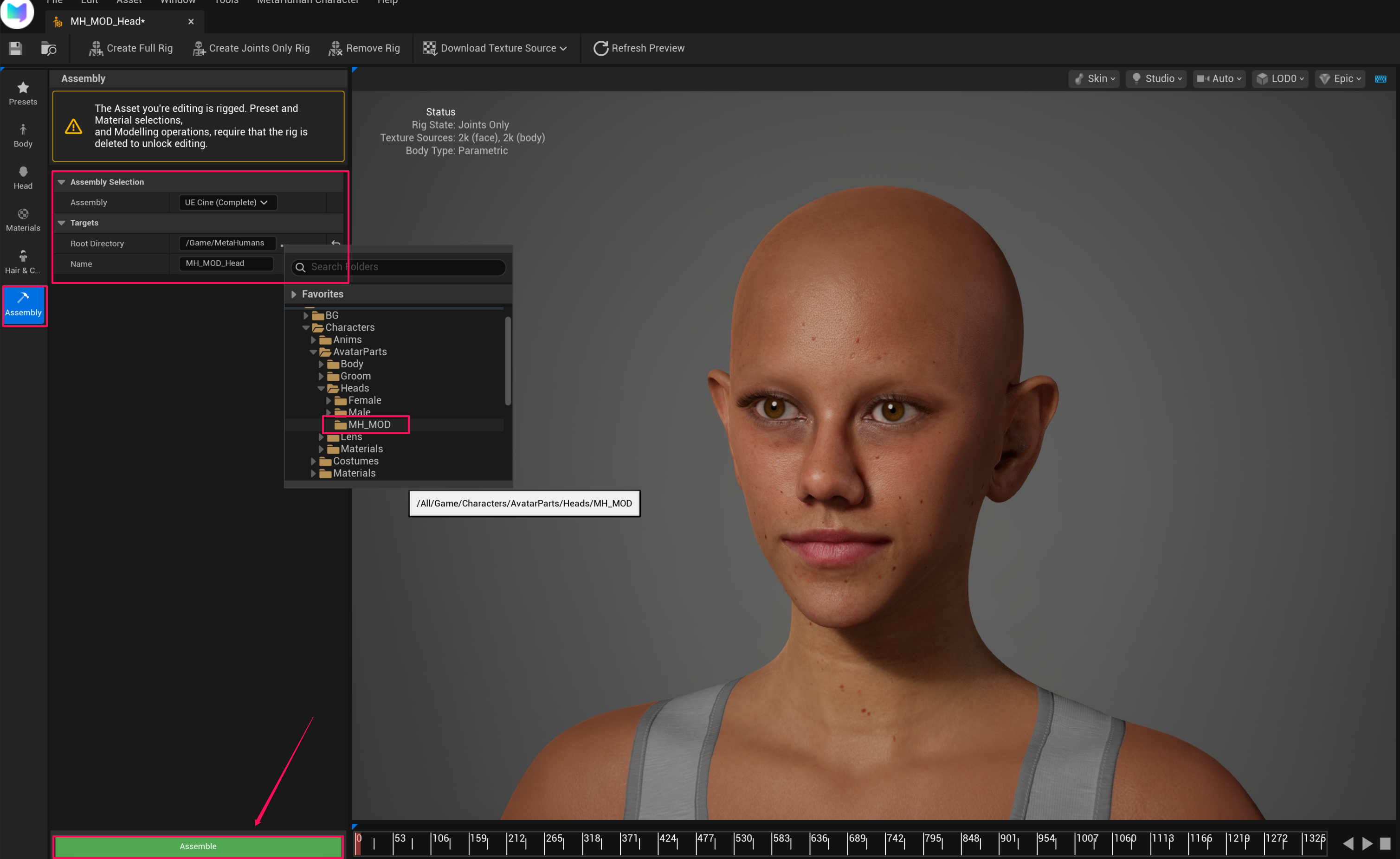1400x859 pixels.
Task: Click Browse to asset icon in toolbar
Action: [49, 48]
